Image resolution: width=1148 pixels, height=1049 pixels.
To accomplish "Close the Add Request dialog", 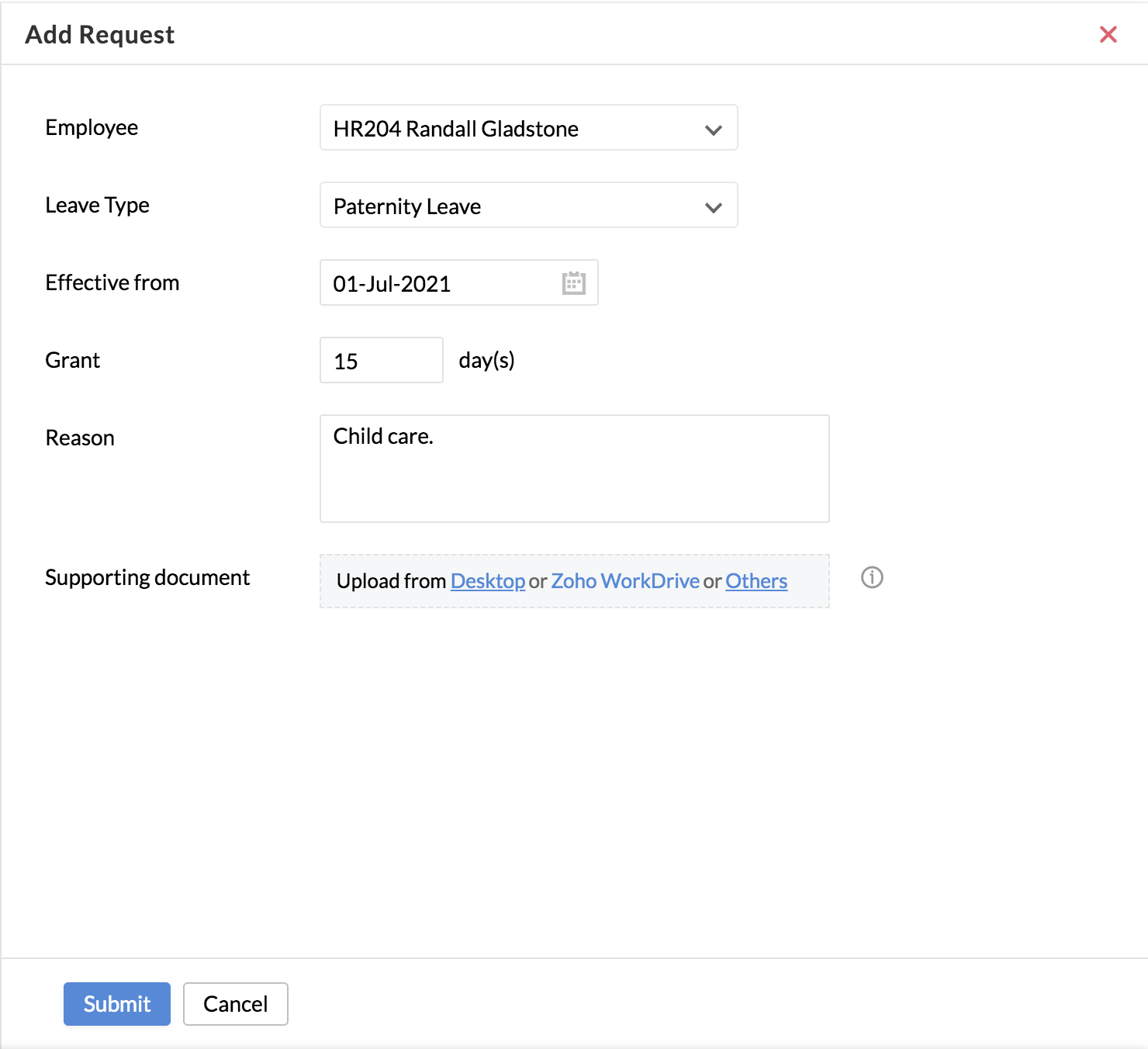I will click(1108, 34).
